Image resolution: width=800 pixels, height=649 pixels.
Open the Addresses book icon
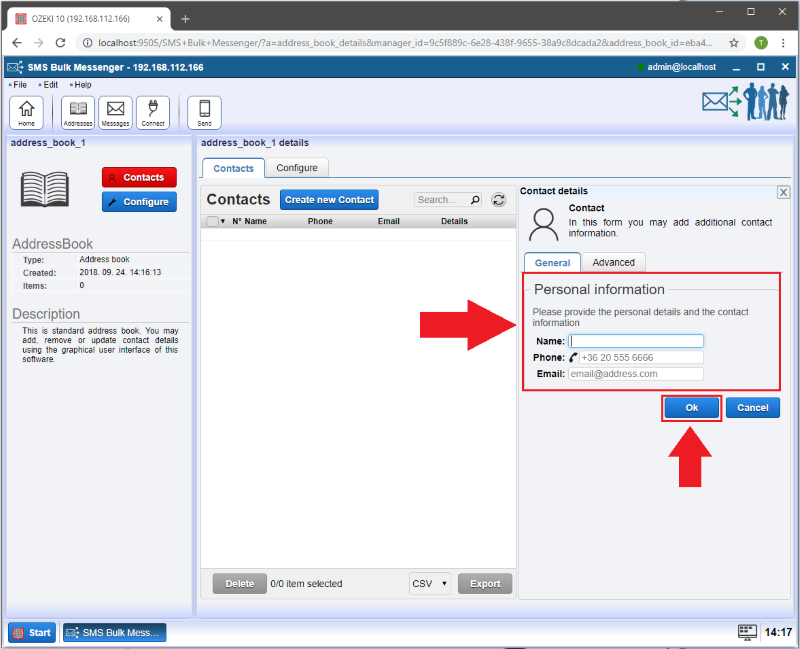coord(78,112)
